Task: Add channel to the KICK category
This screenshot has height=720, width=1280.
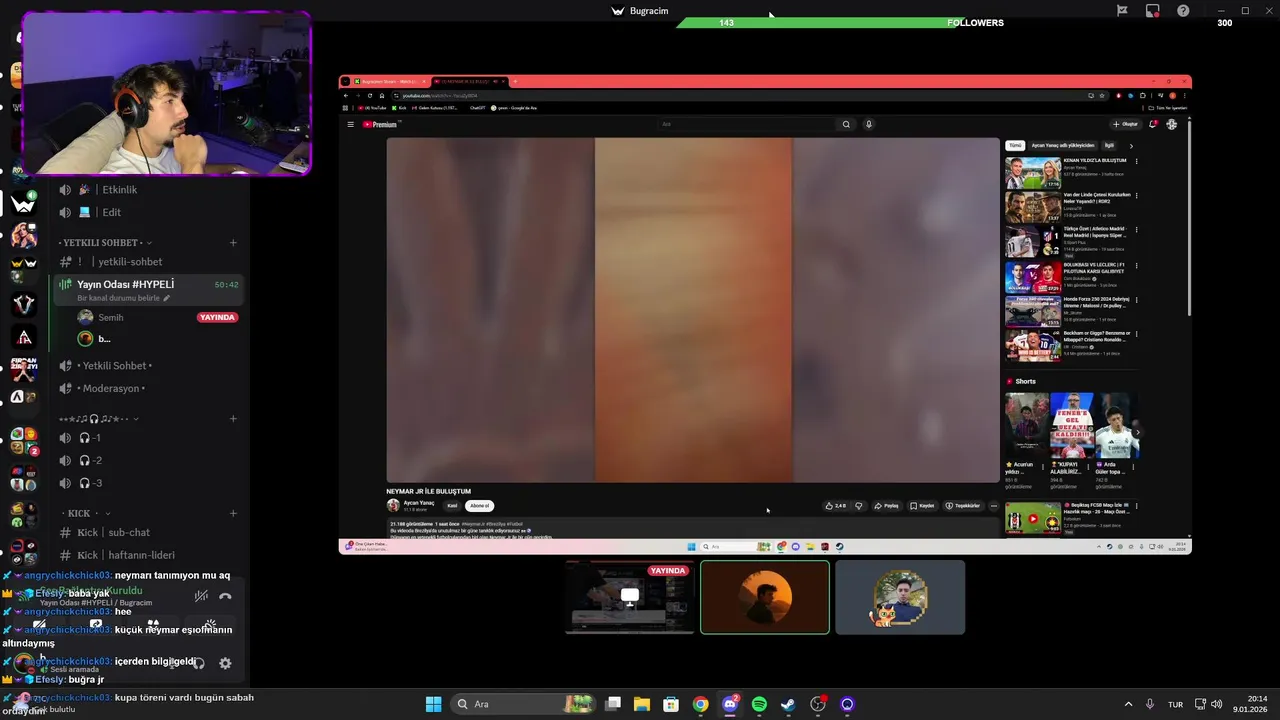Action: click(x=233, y=513)
